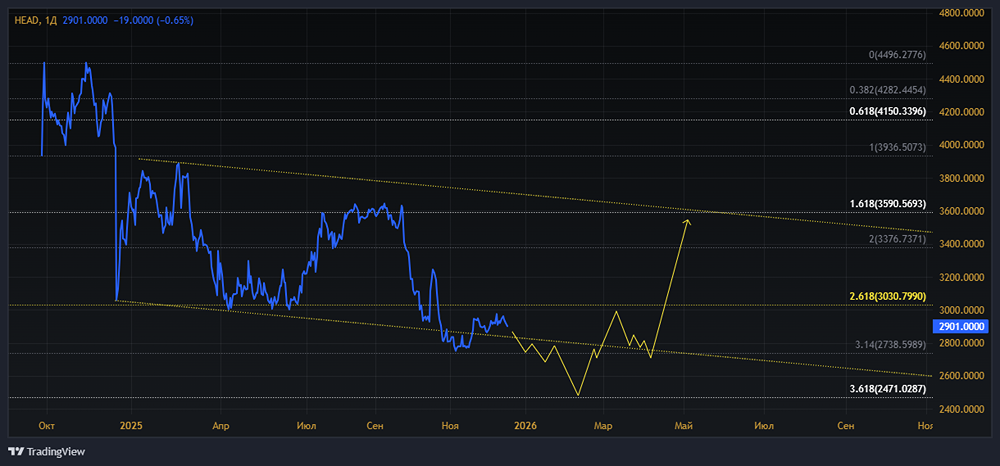Select the blue 2901.0000 price axis label
The width and height of the screenshot is (1000, 466).
click(x=960, y=327)
